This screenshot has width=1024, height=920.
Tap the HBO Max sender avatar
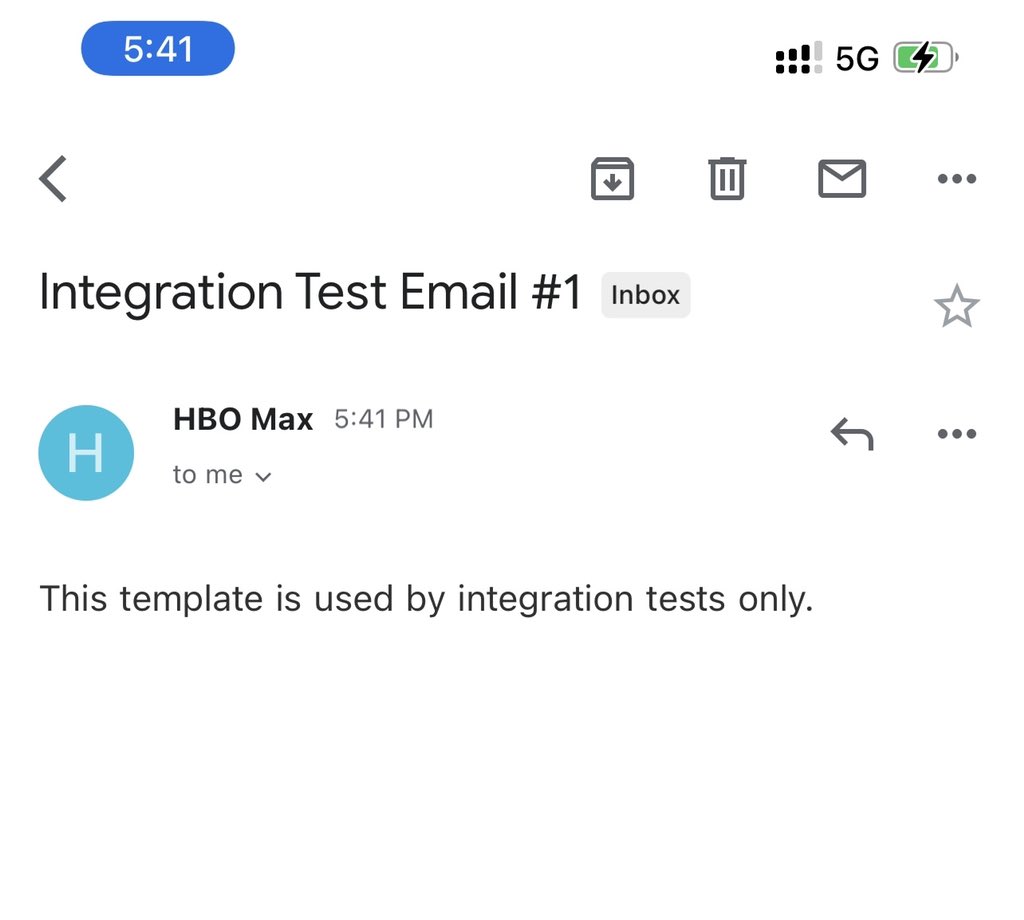[86, 452]
